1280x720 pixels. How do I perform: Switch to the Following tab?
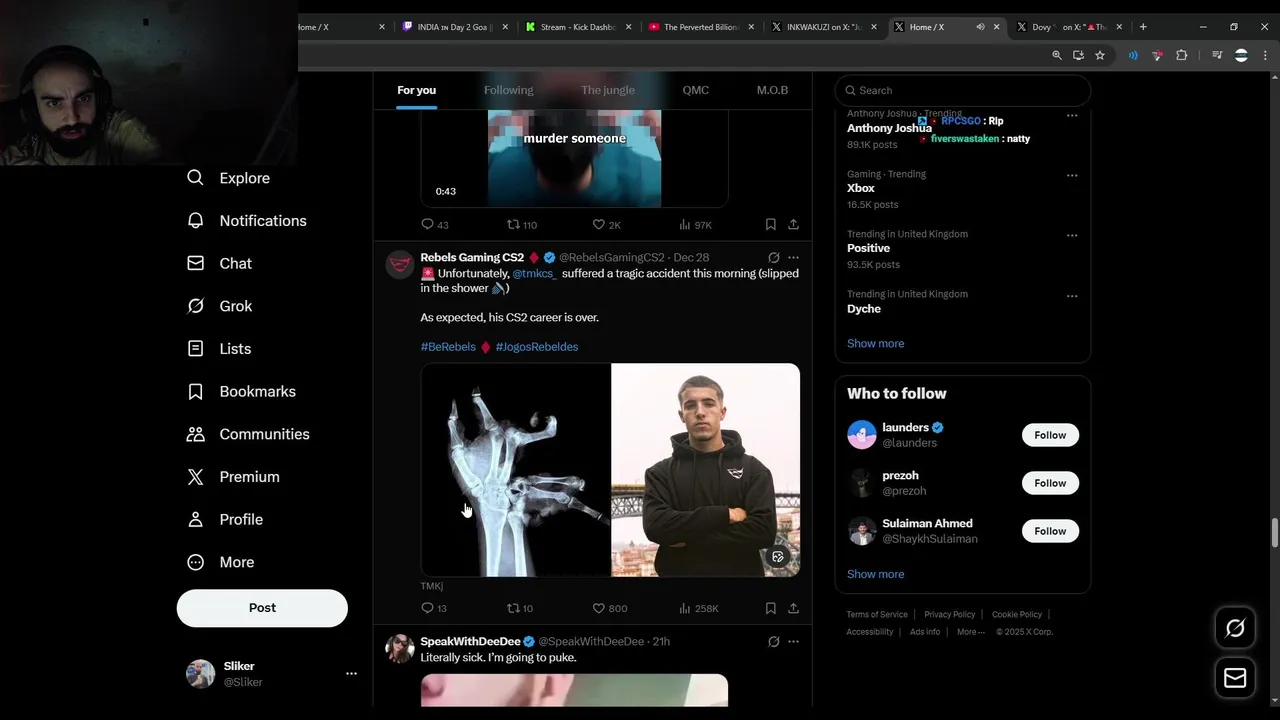[x=508, y=90]
